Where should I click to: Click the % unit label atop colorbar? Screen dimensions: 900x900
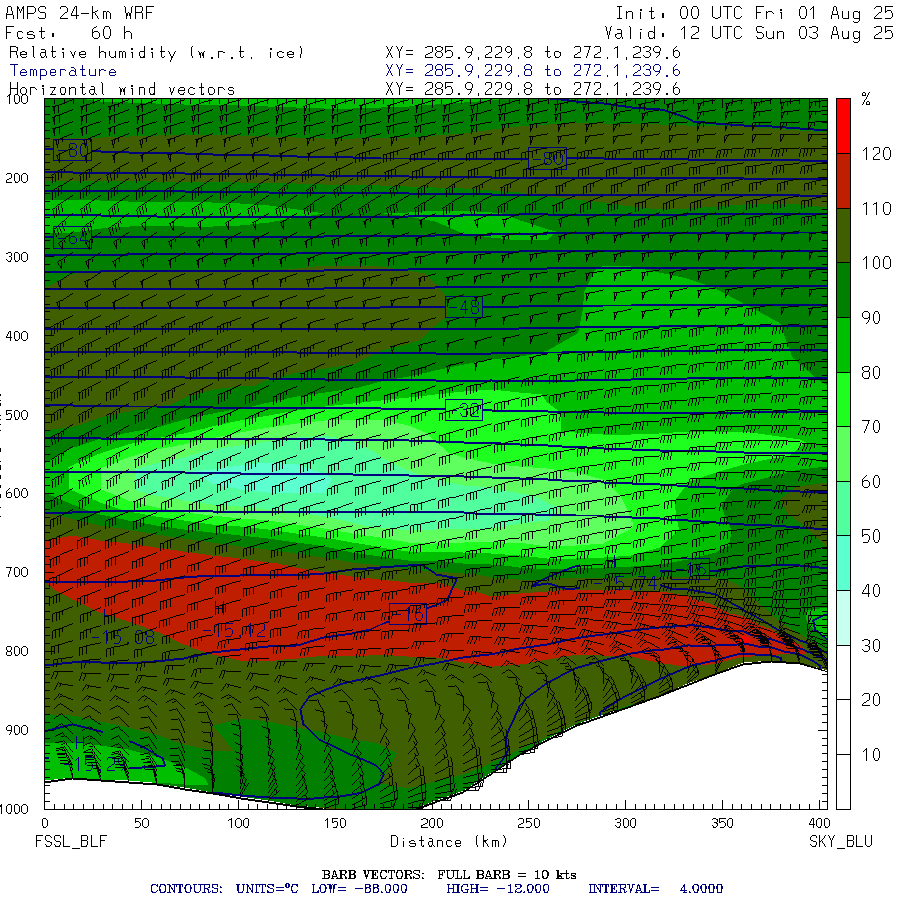click(866, 100)
